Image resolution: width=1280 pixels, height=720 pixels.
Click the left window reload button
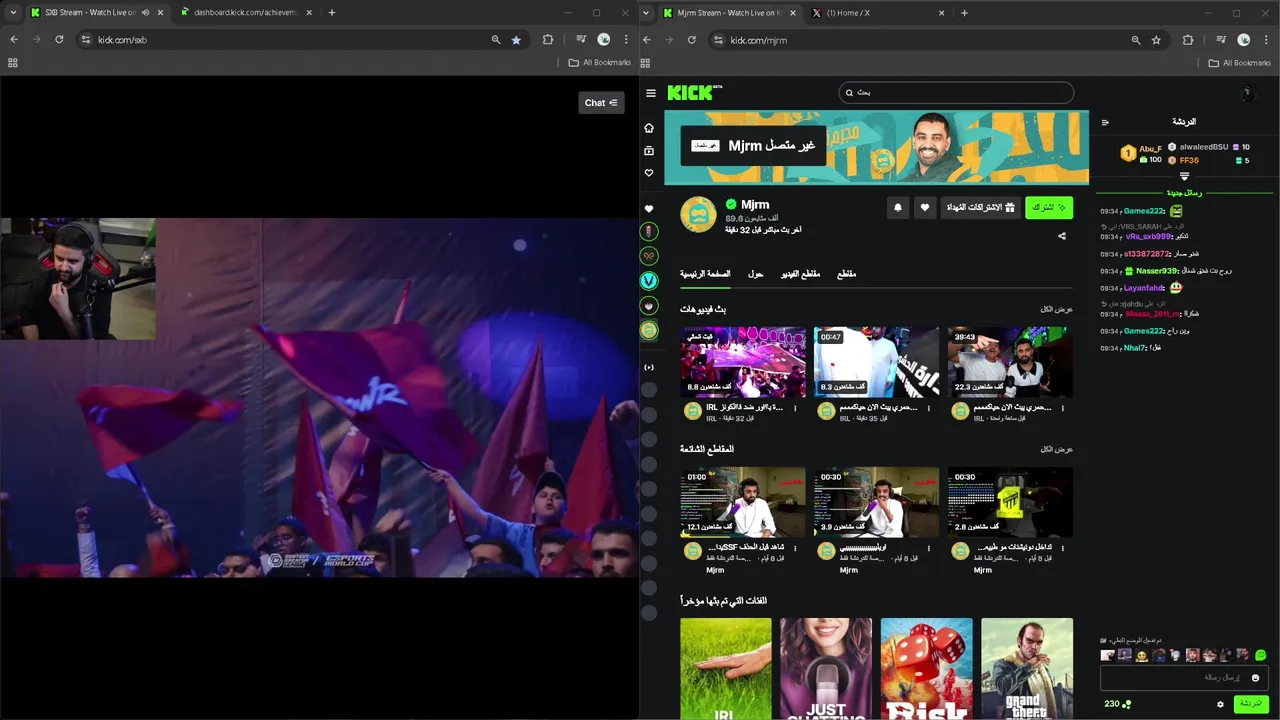(59, 40)
